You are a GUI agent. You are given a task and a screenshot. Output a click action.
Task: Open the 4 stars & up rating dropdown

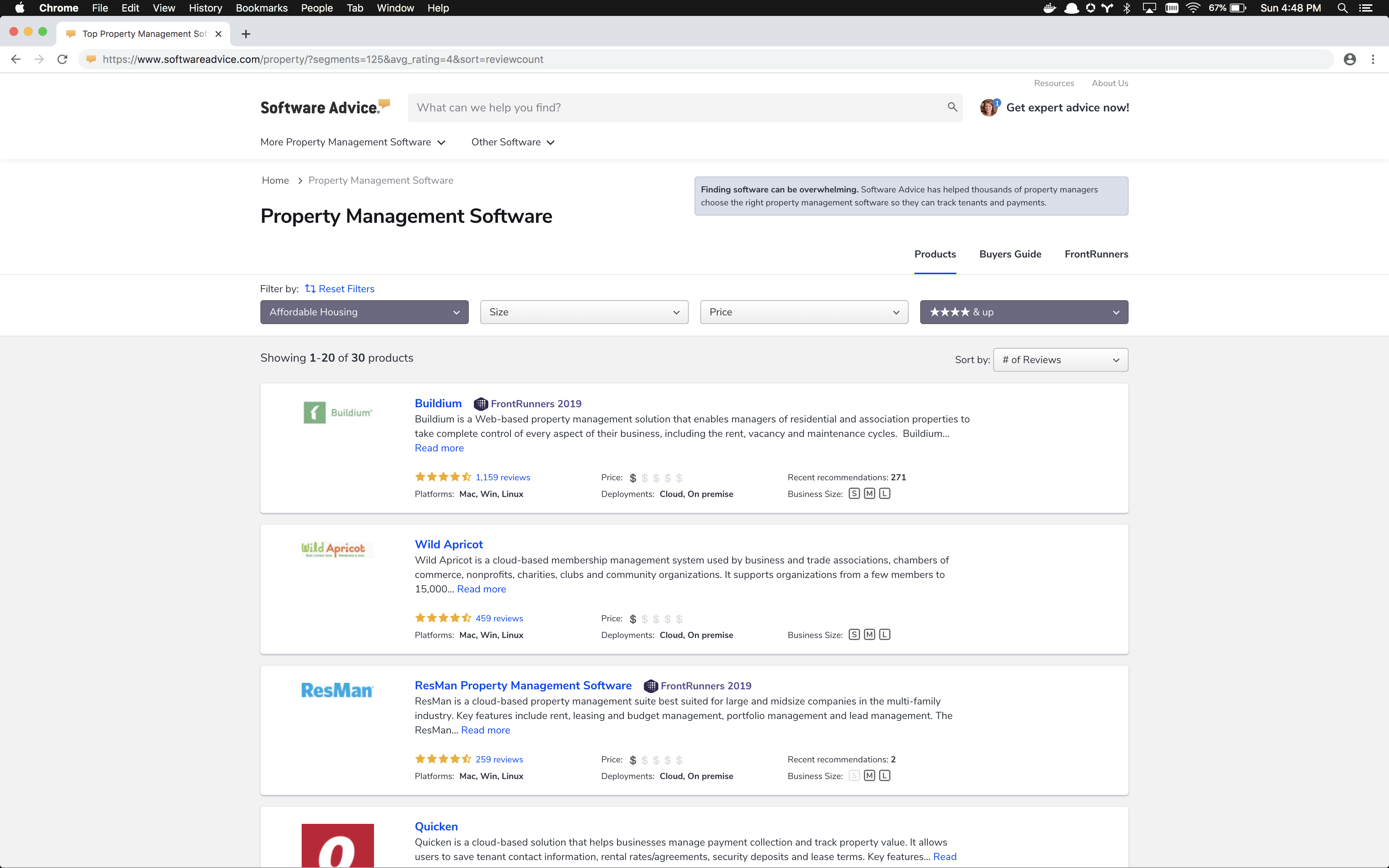tap(1024, 312)
